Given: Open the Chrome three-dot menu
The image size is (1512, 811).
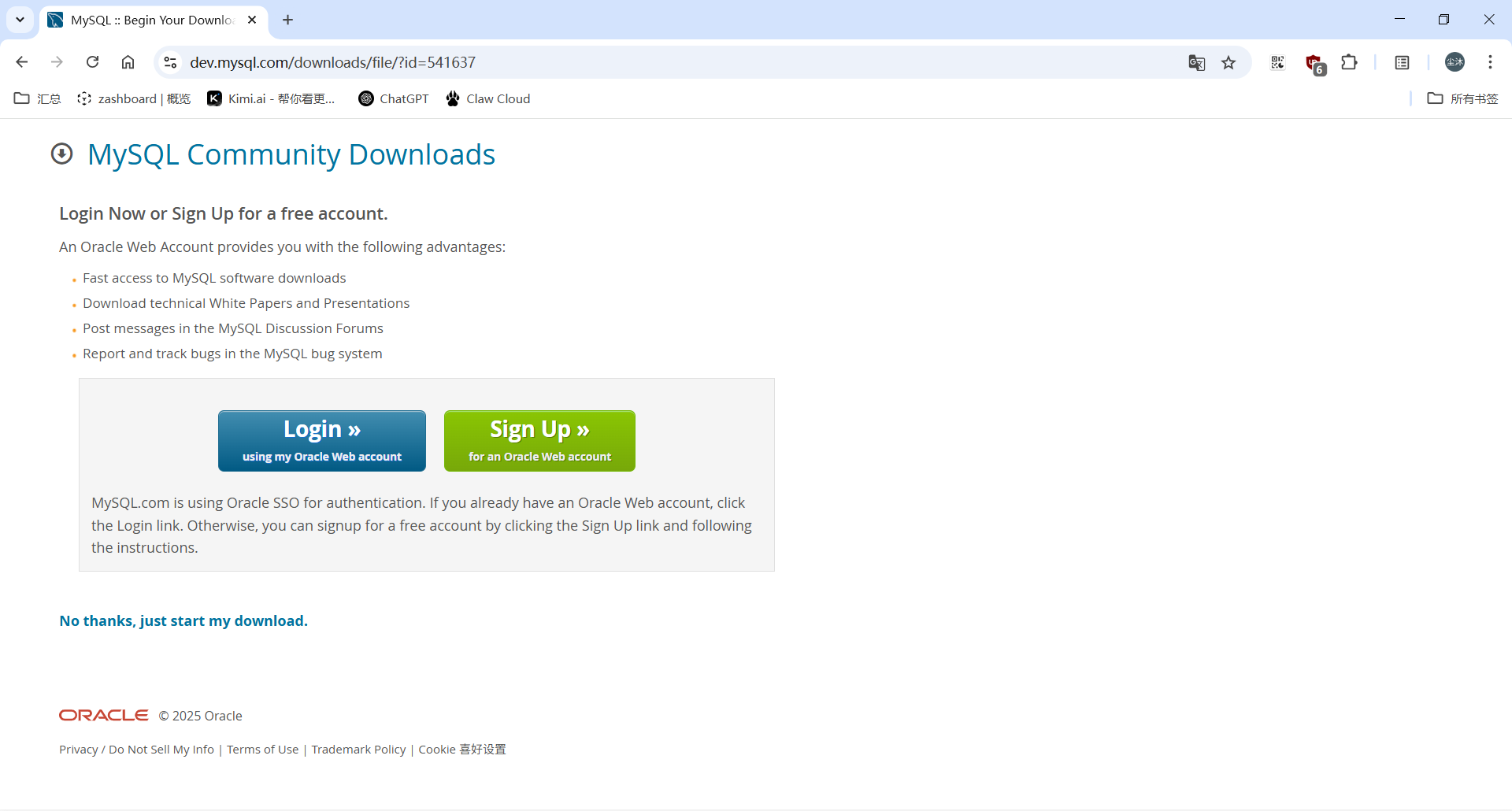Looking at the screenshot, I should pyautogui.click(x=1490, y=62).
